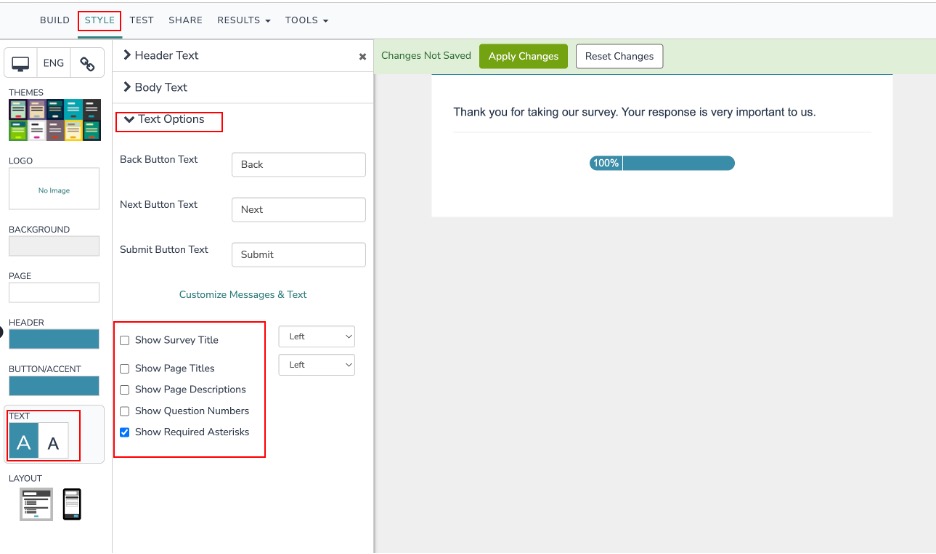936x554 pixels.
Task: Open Customize Messages & Text link
Action: [x=242, y=294]
